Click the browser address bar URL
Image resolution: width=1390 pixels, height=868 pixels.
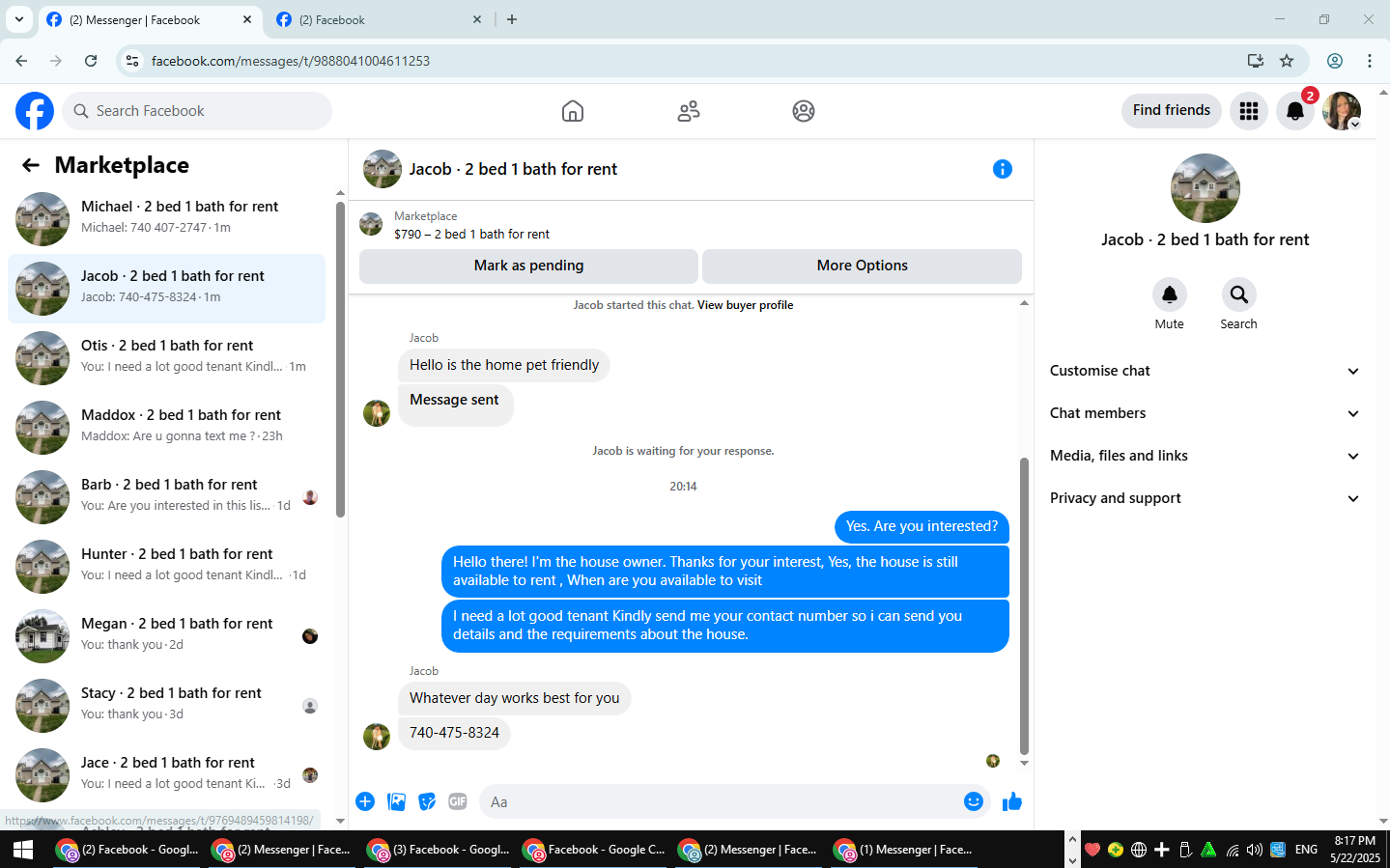(x=291, y=61)
